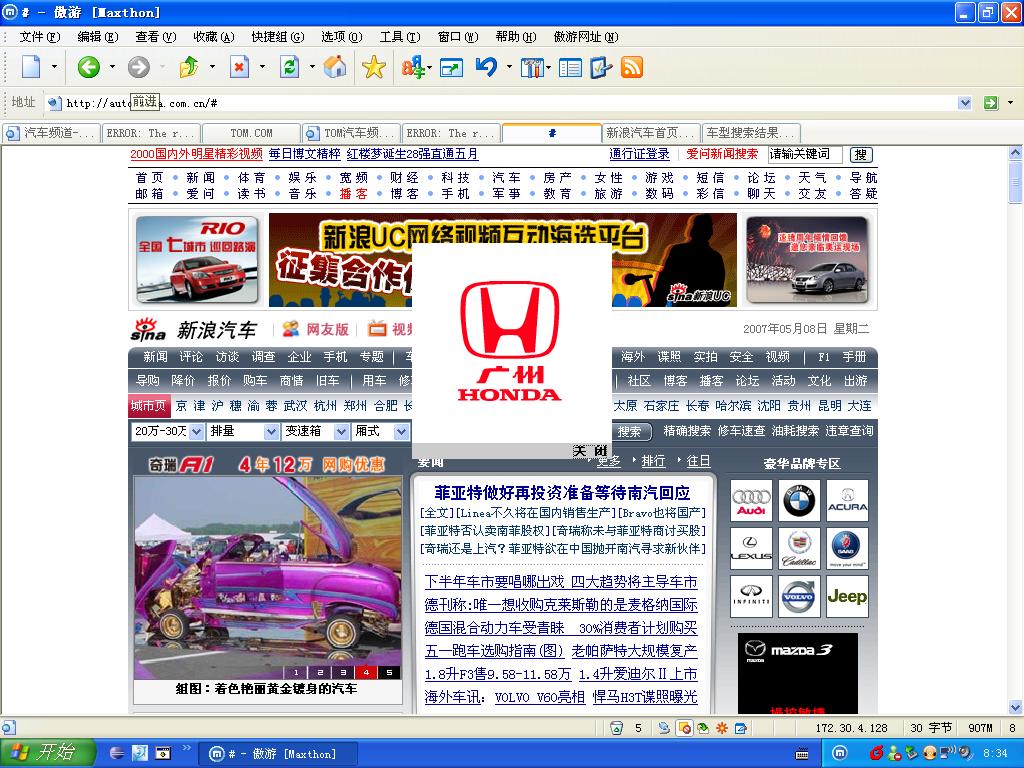Click the BMW brand logo

point(799,501)
